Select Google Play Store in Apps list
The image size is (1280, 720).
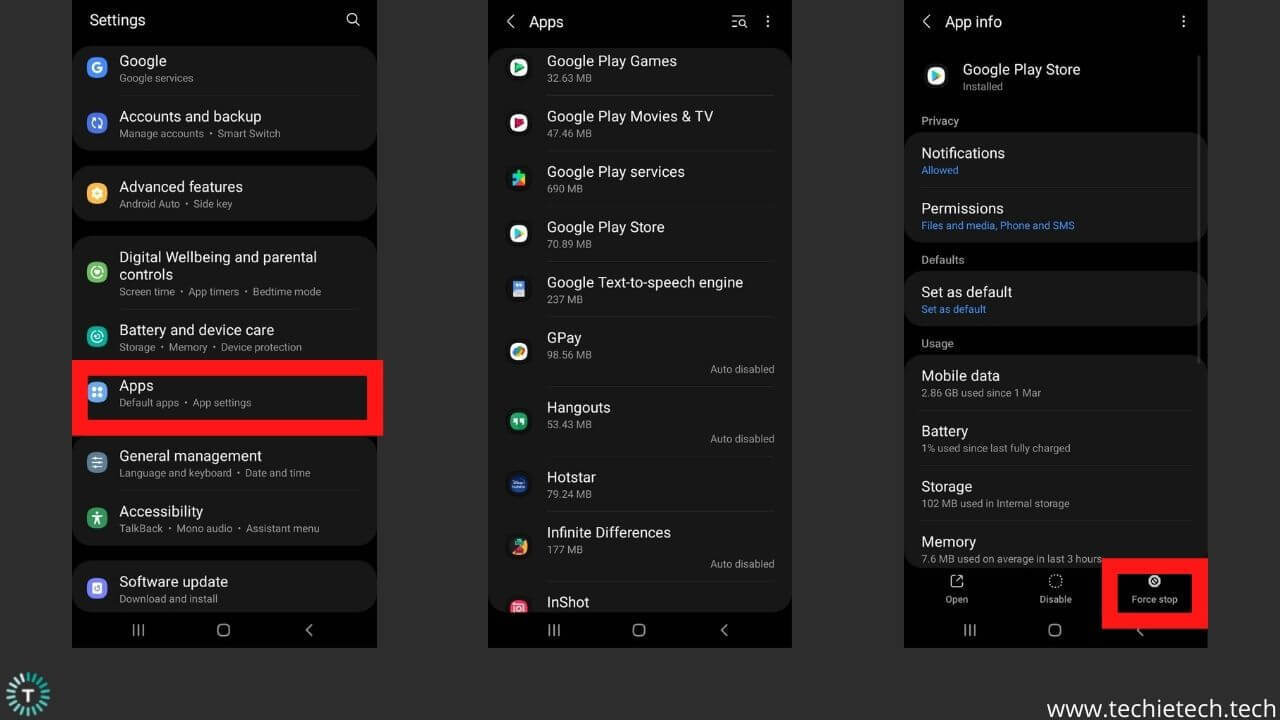[640, 234]
